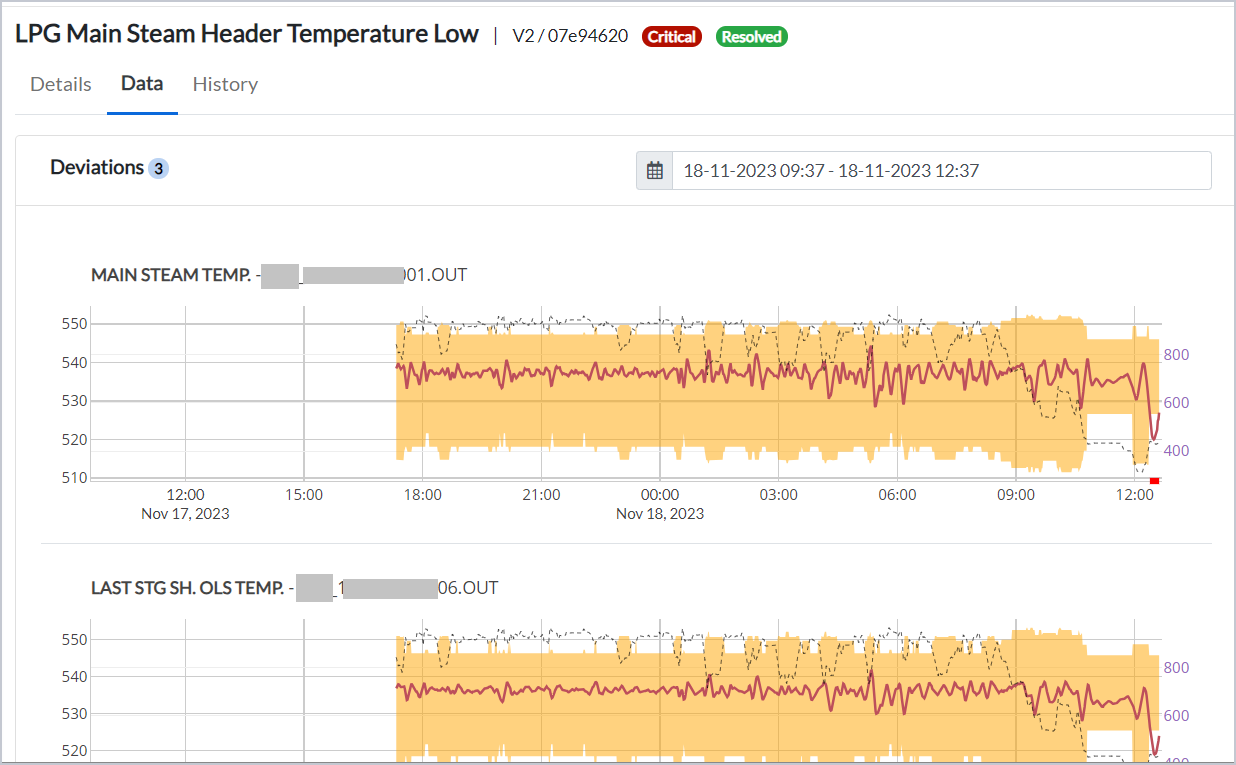Click the date range input field
1236x765 pixels.
click(x=940, y=171)
